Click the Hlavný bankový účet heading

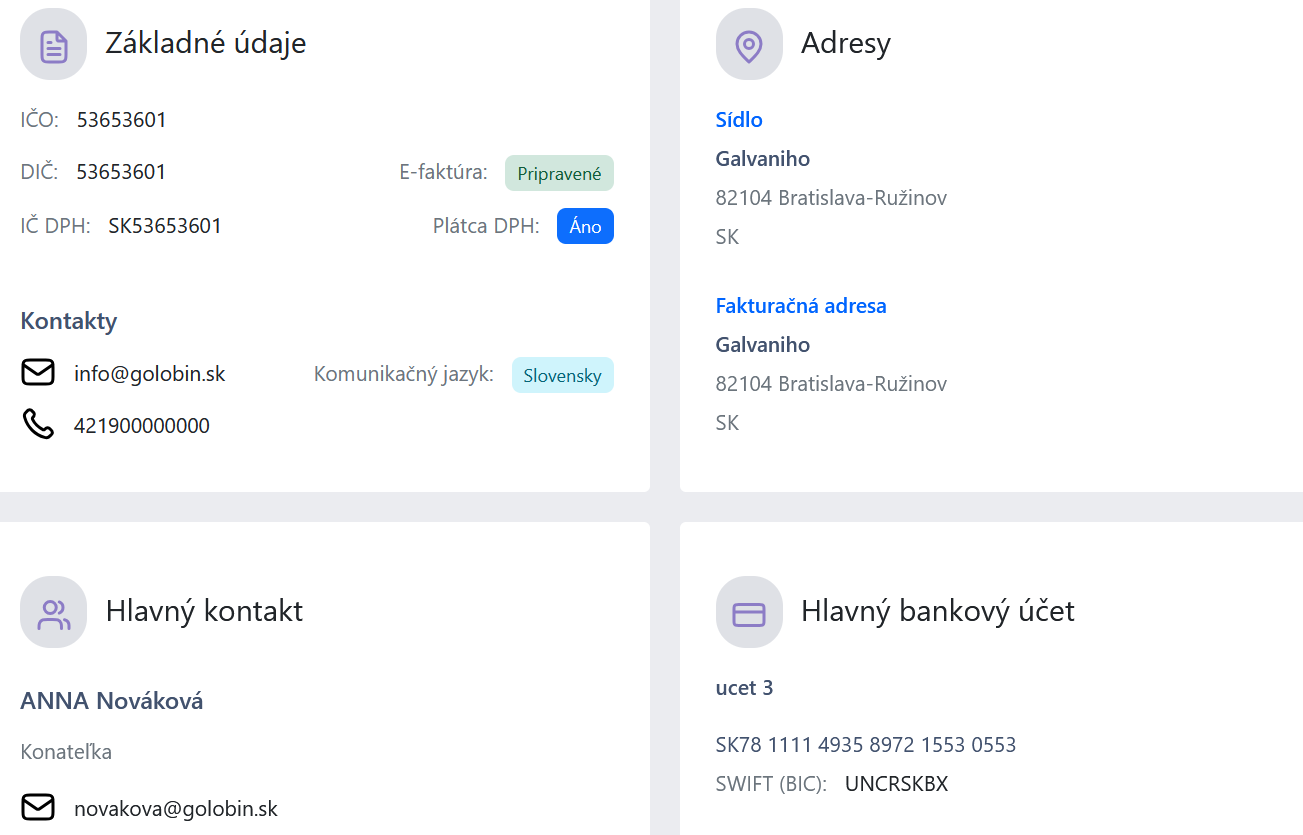(938, 611)
